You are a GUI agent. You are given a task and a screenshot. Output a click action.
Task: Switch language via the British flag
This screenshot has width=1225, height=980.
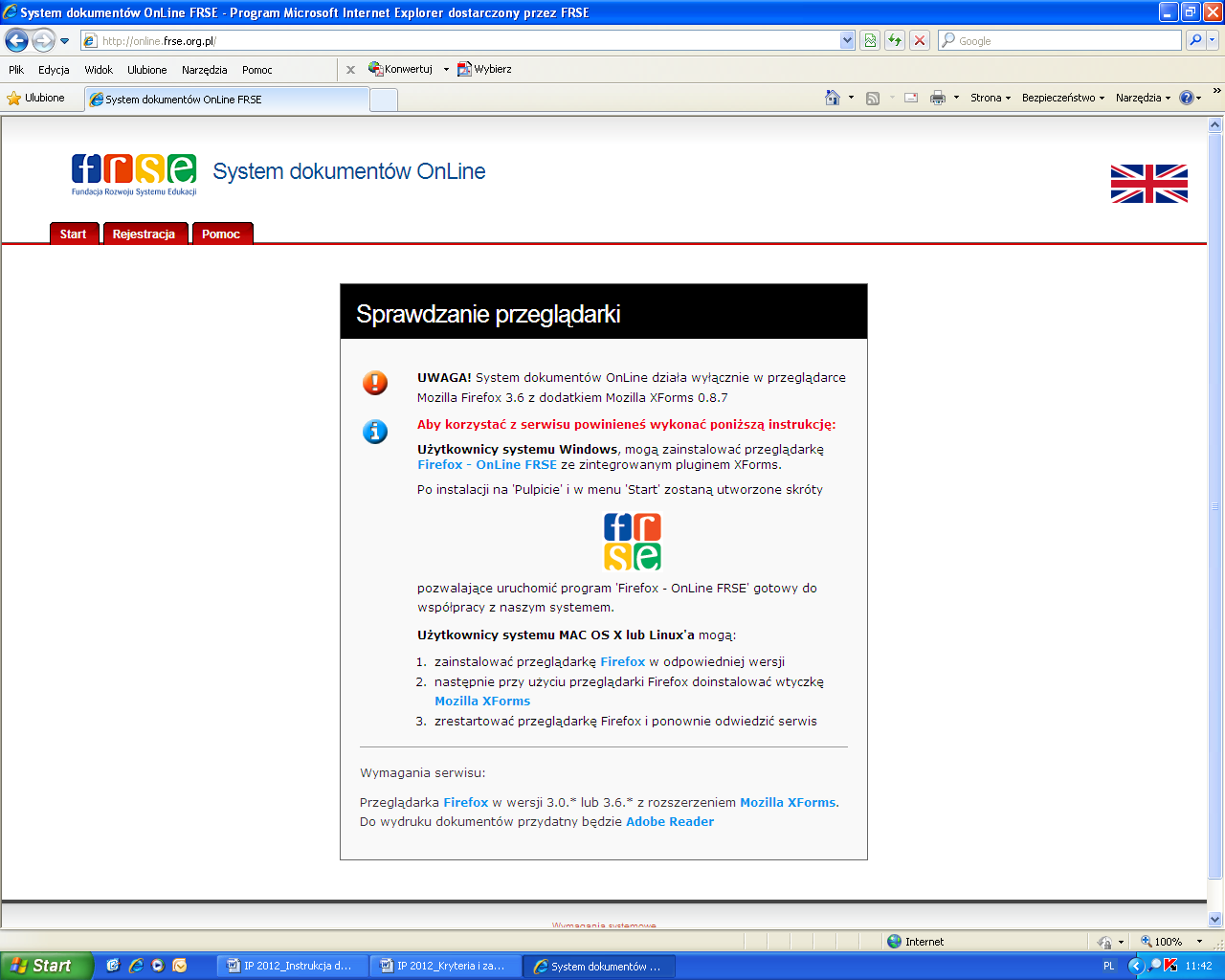(1149, 184)
